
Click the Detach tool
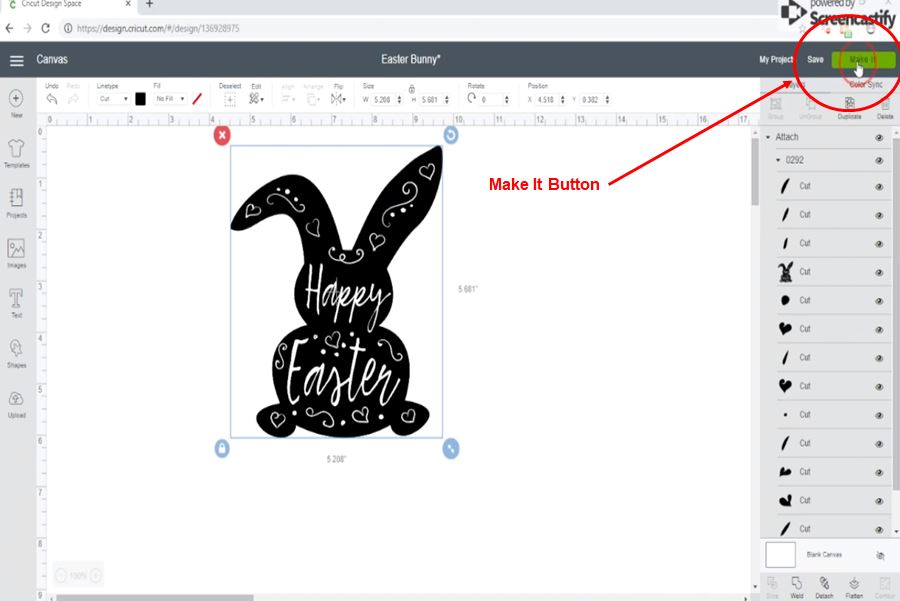[x=824, y=588]
